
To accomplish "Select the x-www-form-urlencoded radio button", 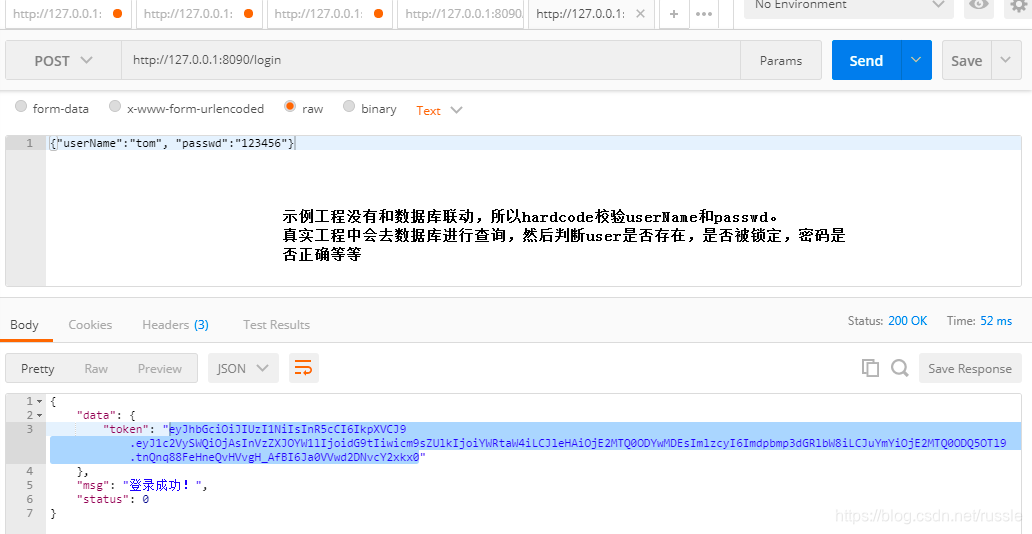I will 115,106.
